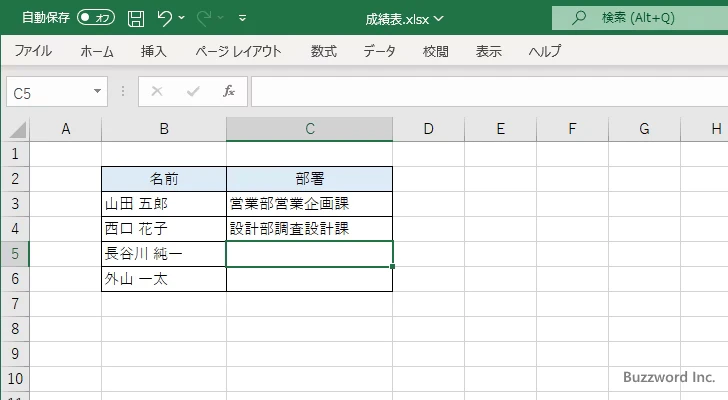Select the cell containing 山田 五郎
The height and width of the screenshot is (400, 728).
pos(164,204)
